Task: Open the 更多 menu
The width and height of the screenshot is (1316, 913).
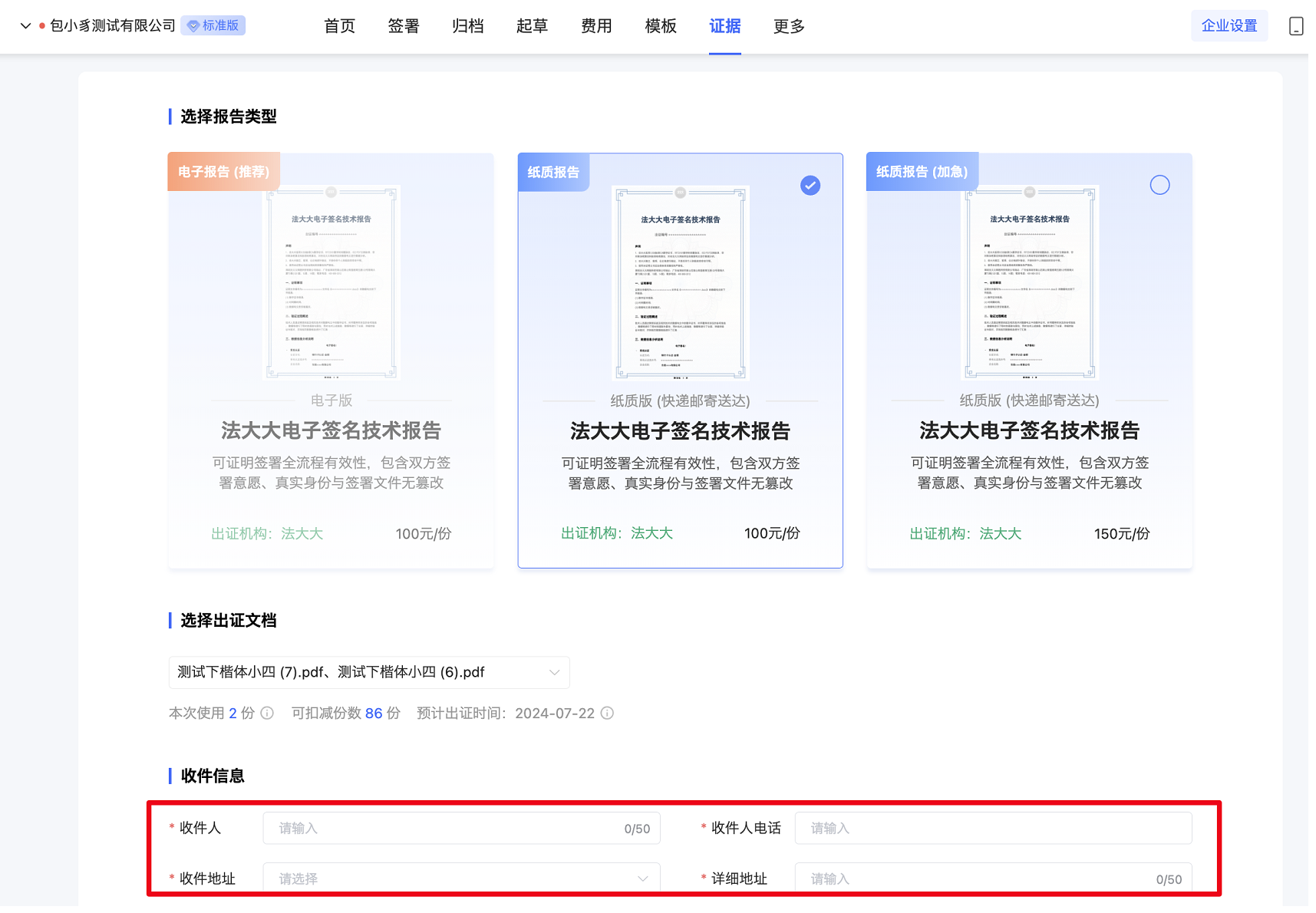Action: 789,26
